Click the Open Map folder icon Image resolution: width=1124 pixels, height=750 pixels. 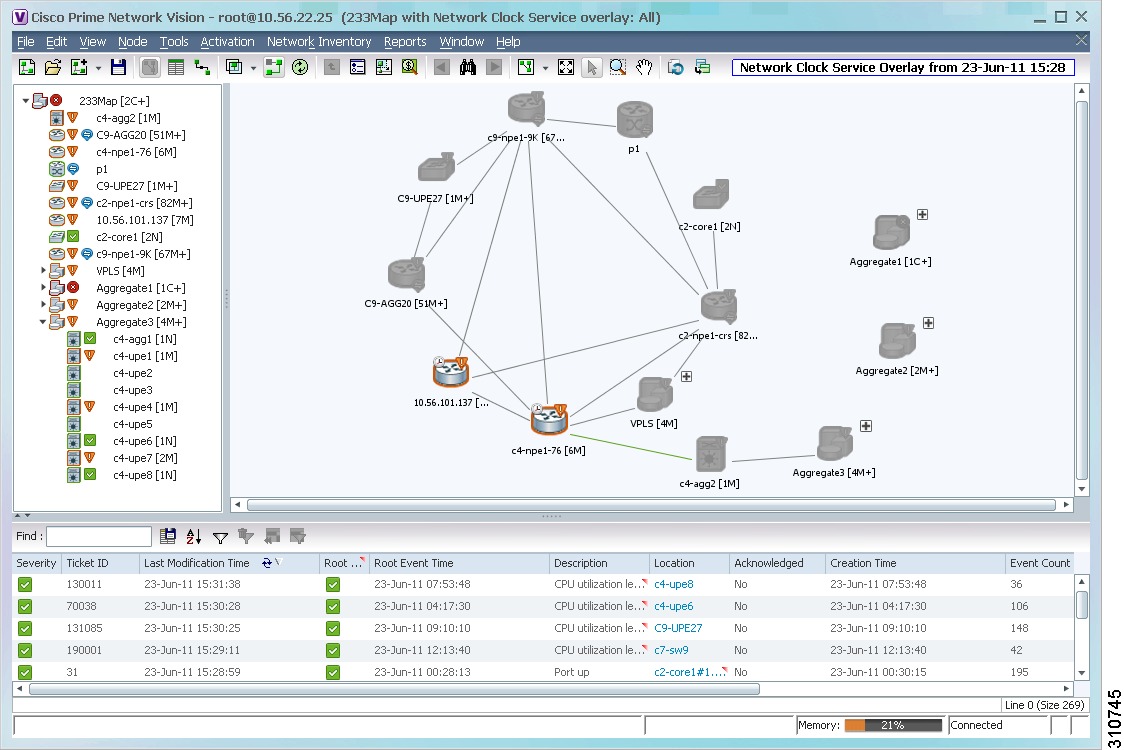point(52,67)
